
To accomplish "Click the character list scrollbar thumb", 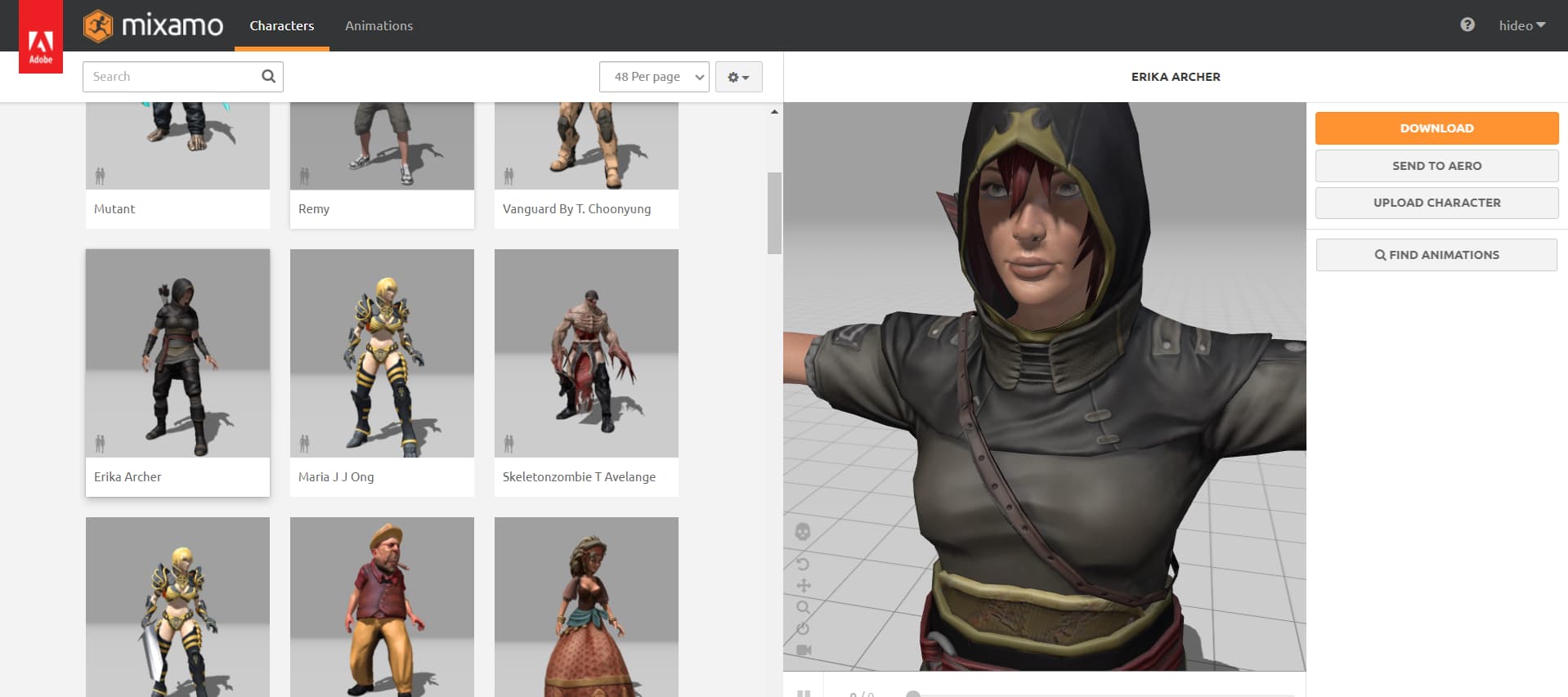I will 774,213.
